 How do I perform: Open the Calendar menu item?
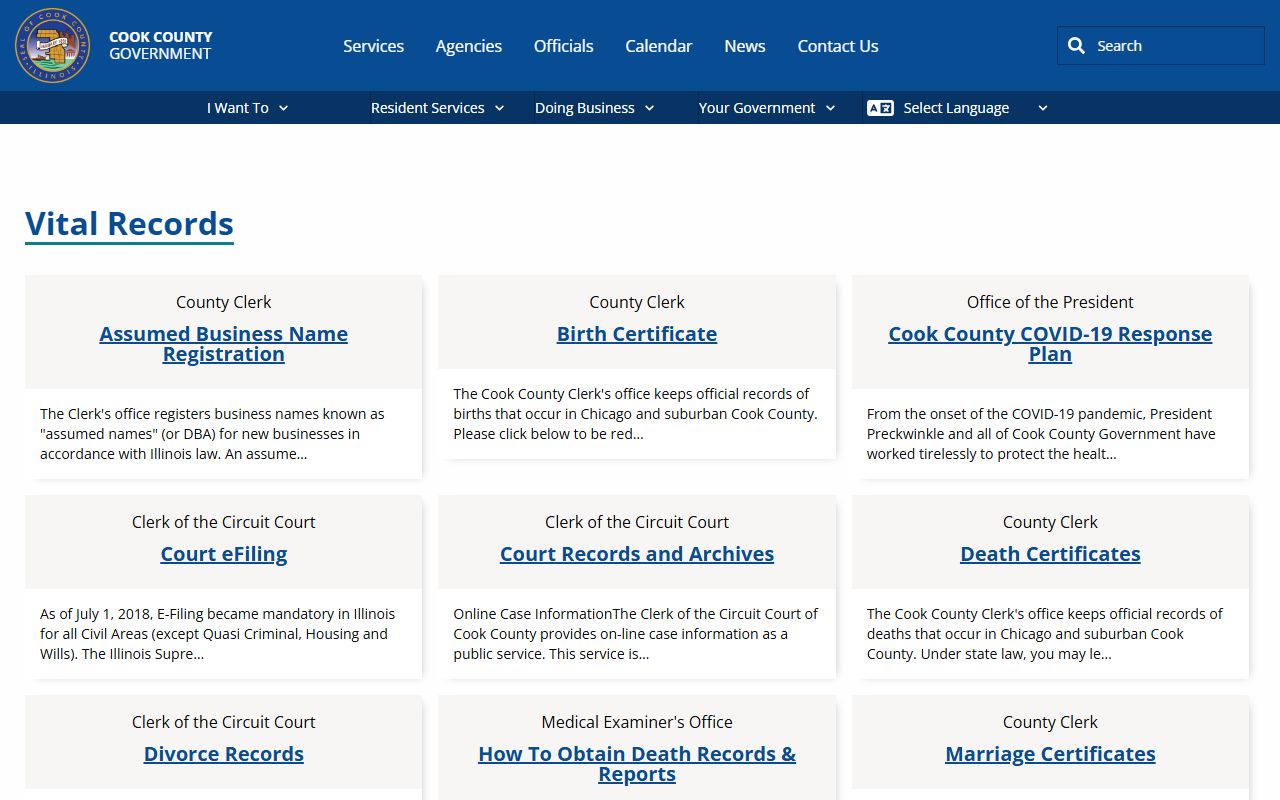click(x=659, y=46)
